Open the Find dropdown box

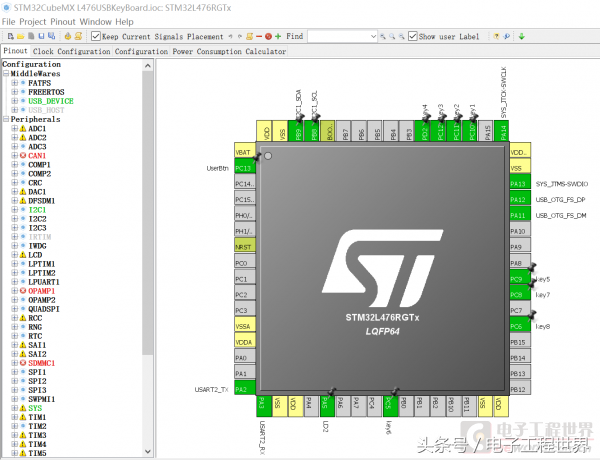tap(373, 37)
